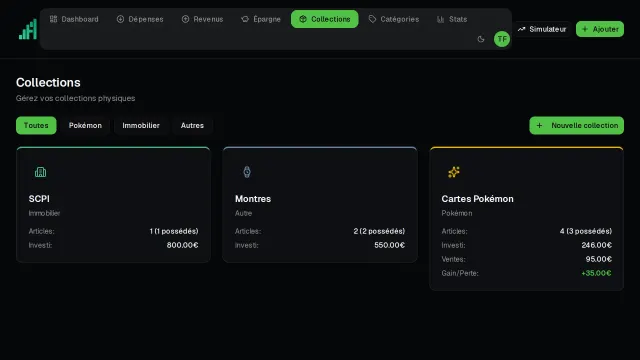The image size is (640, 360).
Task: Click the Collections page heading
Action: click(x=48, y=82)
